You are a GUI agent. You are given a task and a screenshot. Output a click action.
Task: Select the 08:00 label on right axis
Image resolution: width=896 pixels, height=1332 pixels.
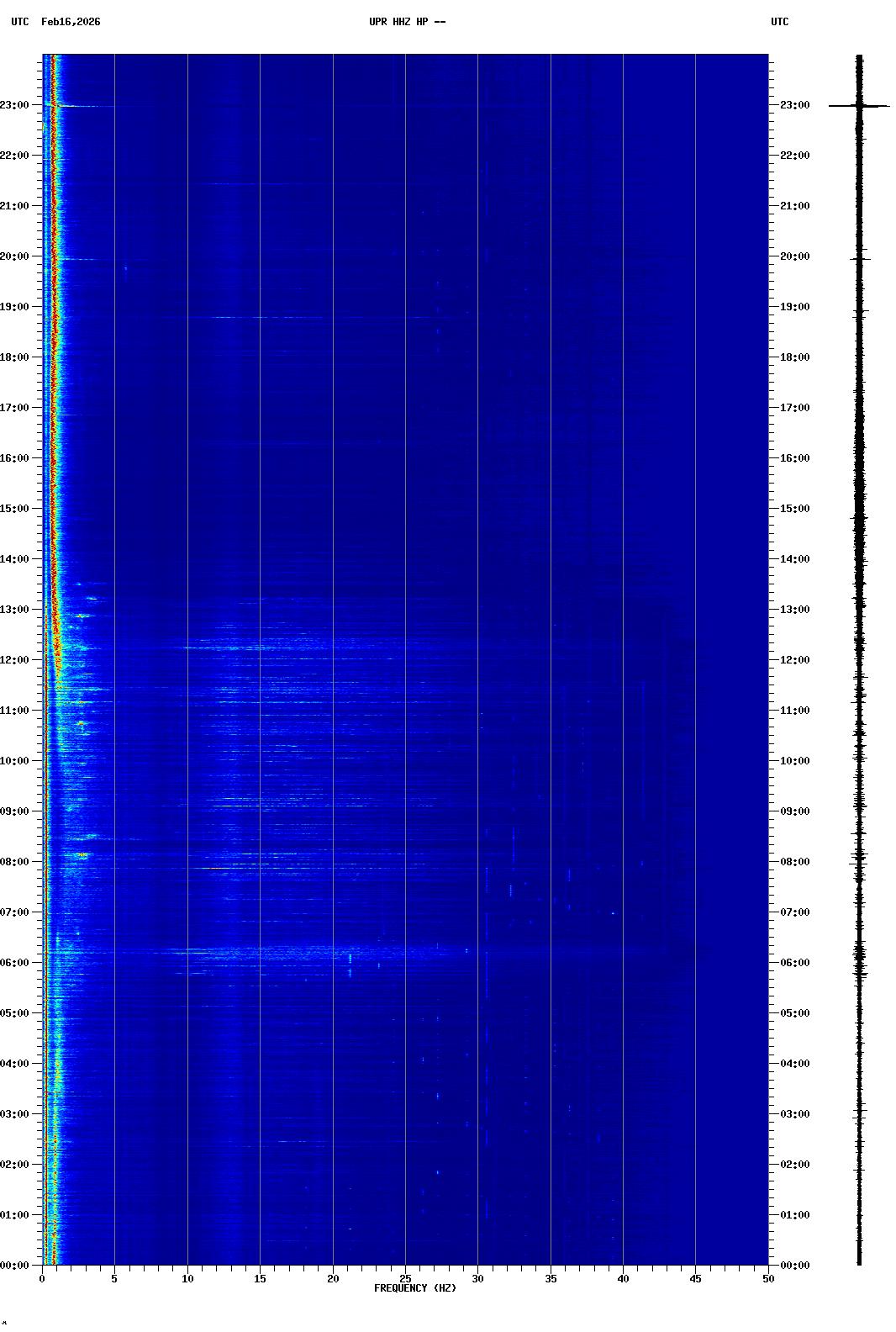coord(794,862)
